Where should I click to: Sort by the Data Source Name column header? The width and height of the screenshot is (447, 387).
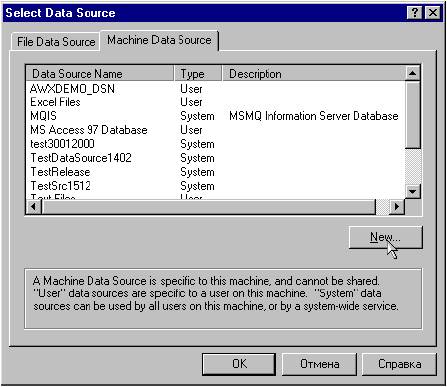tap(100, 74)
